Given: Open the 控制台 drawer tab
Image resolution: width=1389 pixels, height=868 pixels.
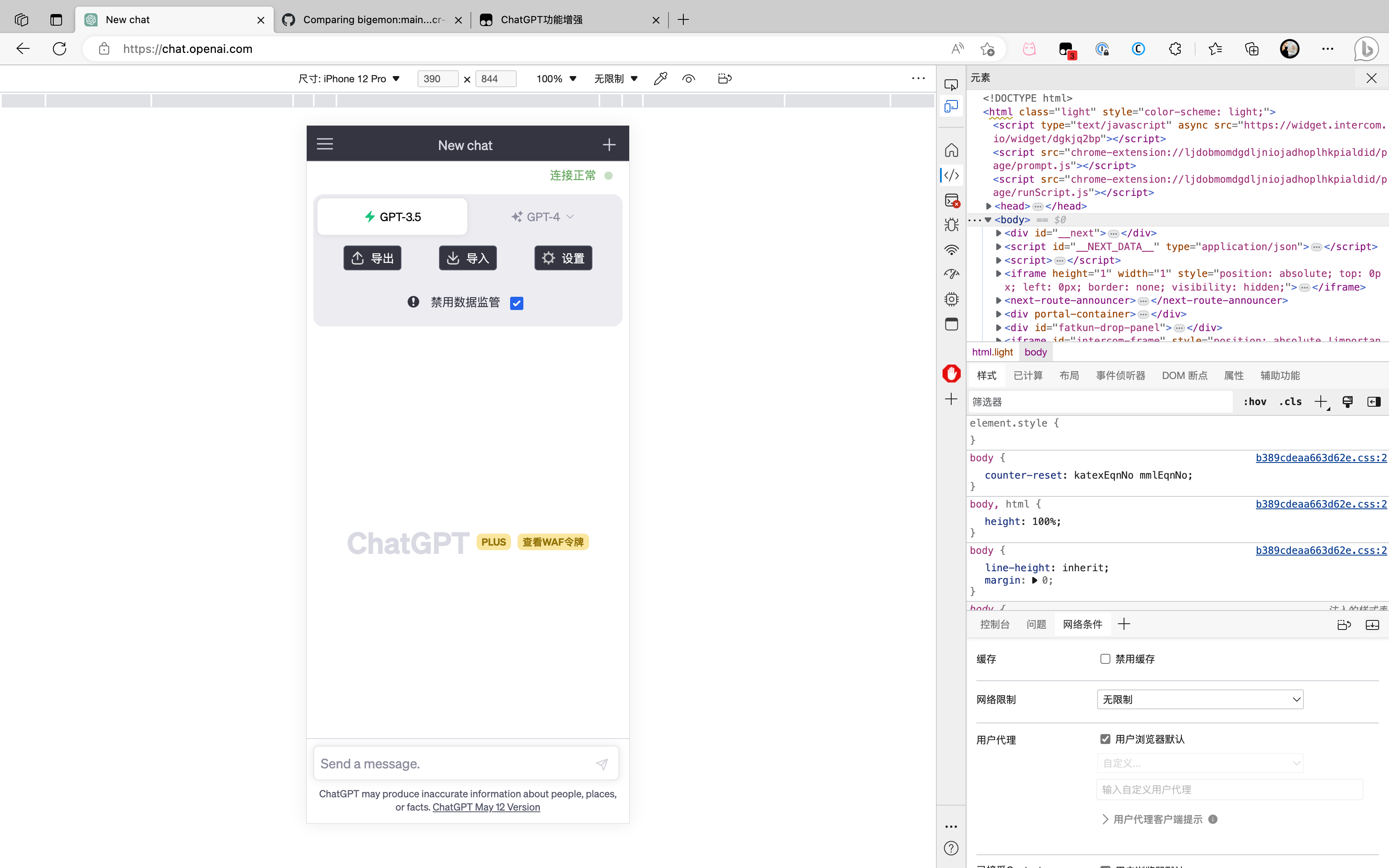Looking at the screenshot, I should pyautogui.click(x=995, y=624).
